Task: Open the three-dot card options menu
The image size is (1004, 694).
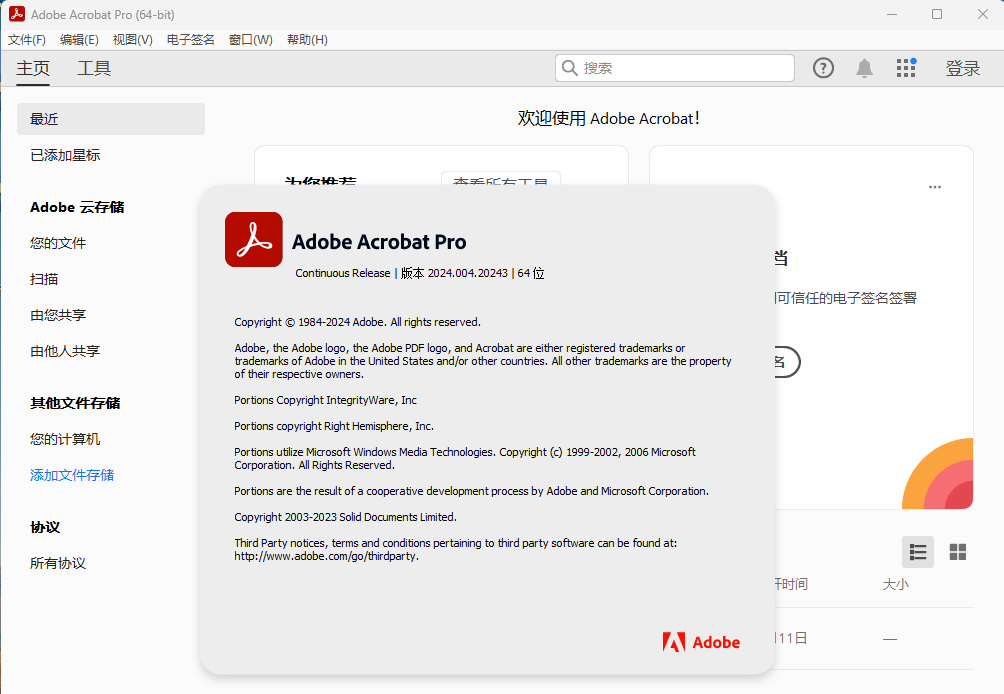Action: pos(935,187)
